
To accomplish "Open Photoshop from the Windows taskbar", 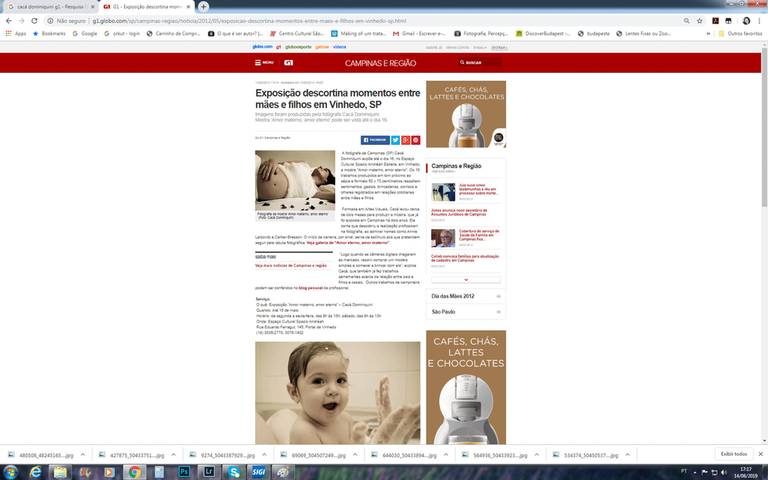I will (184, 470).
